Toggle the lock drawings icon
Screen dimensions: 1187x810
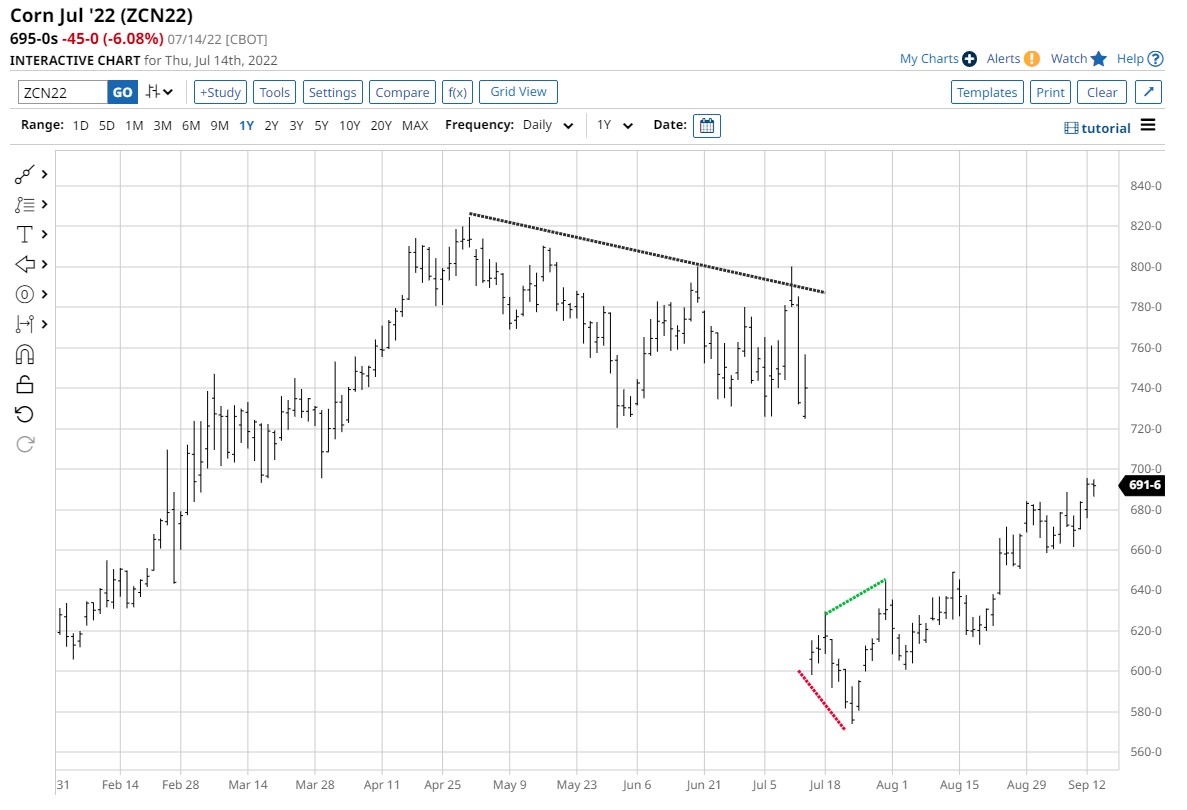pos(24,385)
